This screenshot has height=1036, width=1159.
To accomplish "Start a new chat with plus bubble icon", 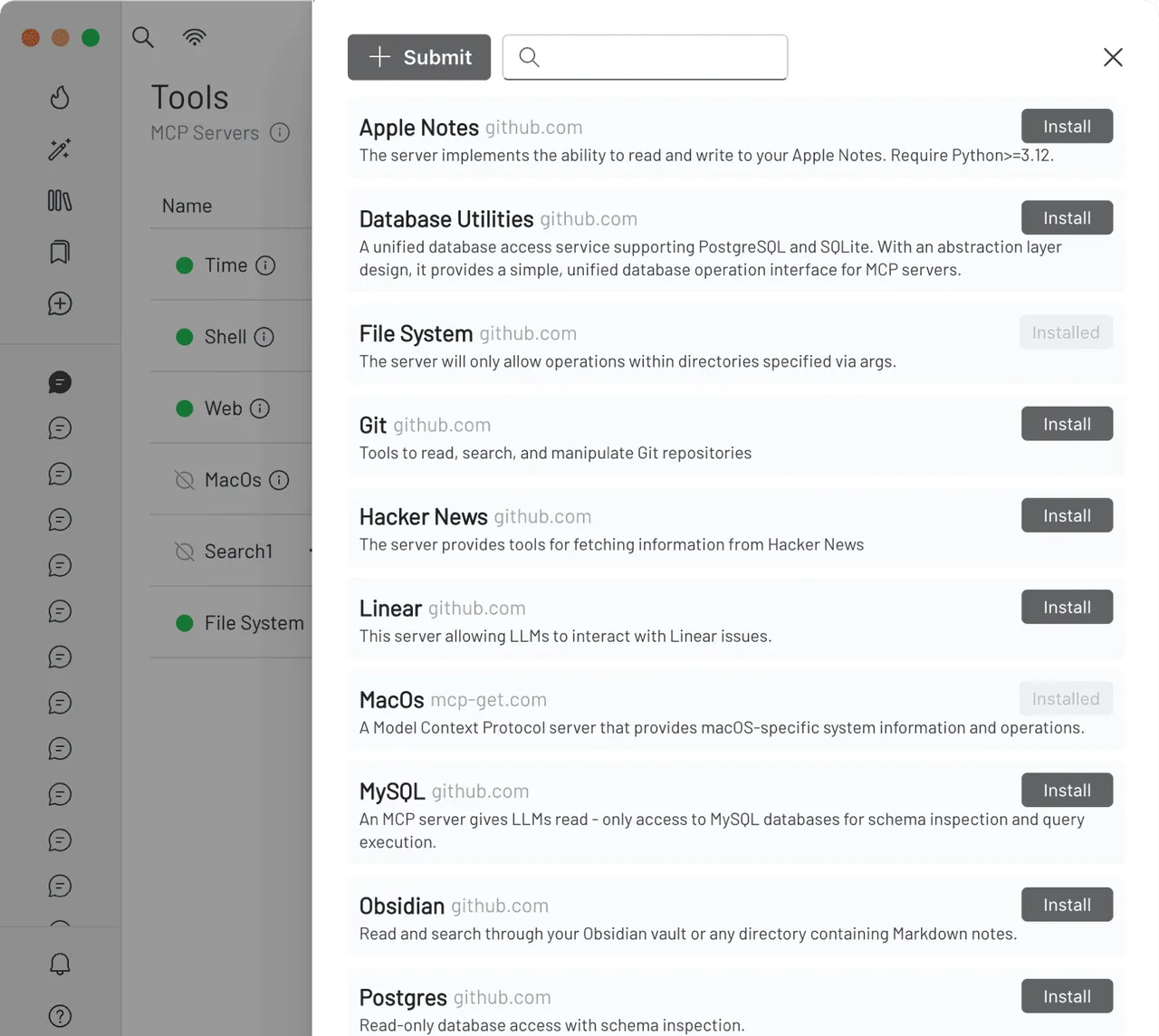I will [60, 303].
